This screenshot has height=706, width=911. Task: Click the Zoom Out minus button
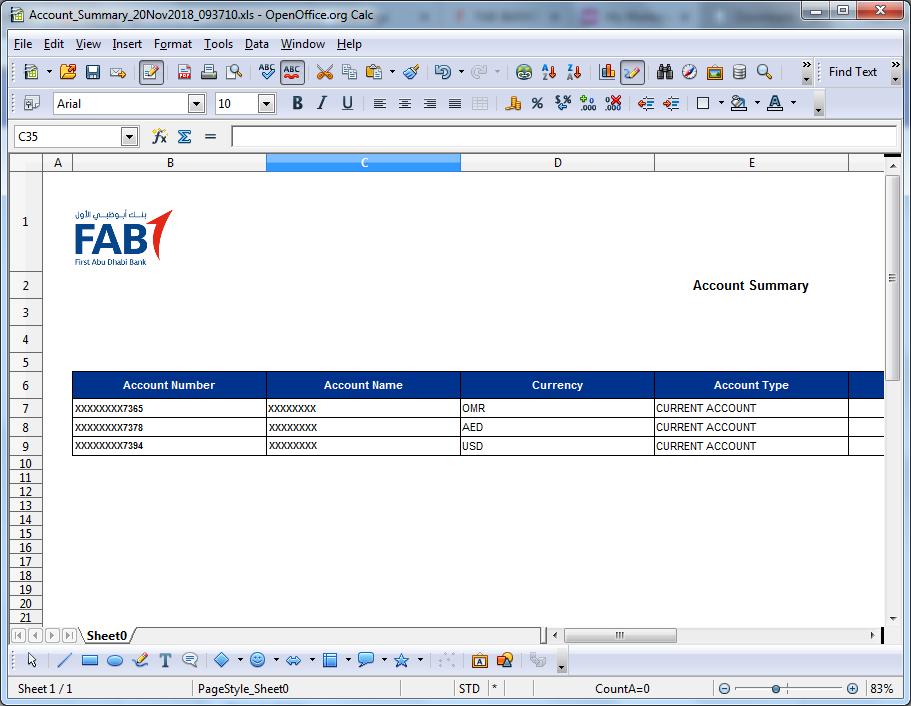pos(724,689)
